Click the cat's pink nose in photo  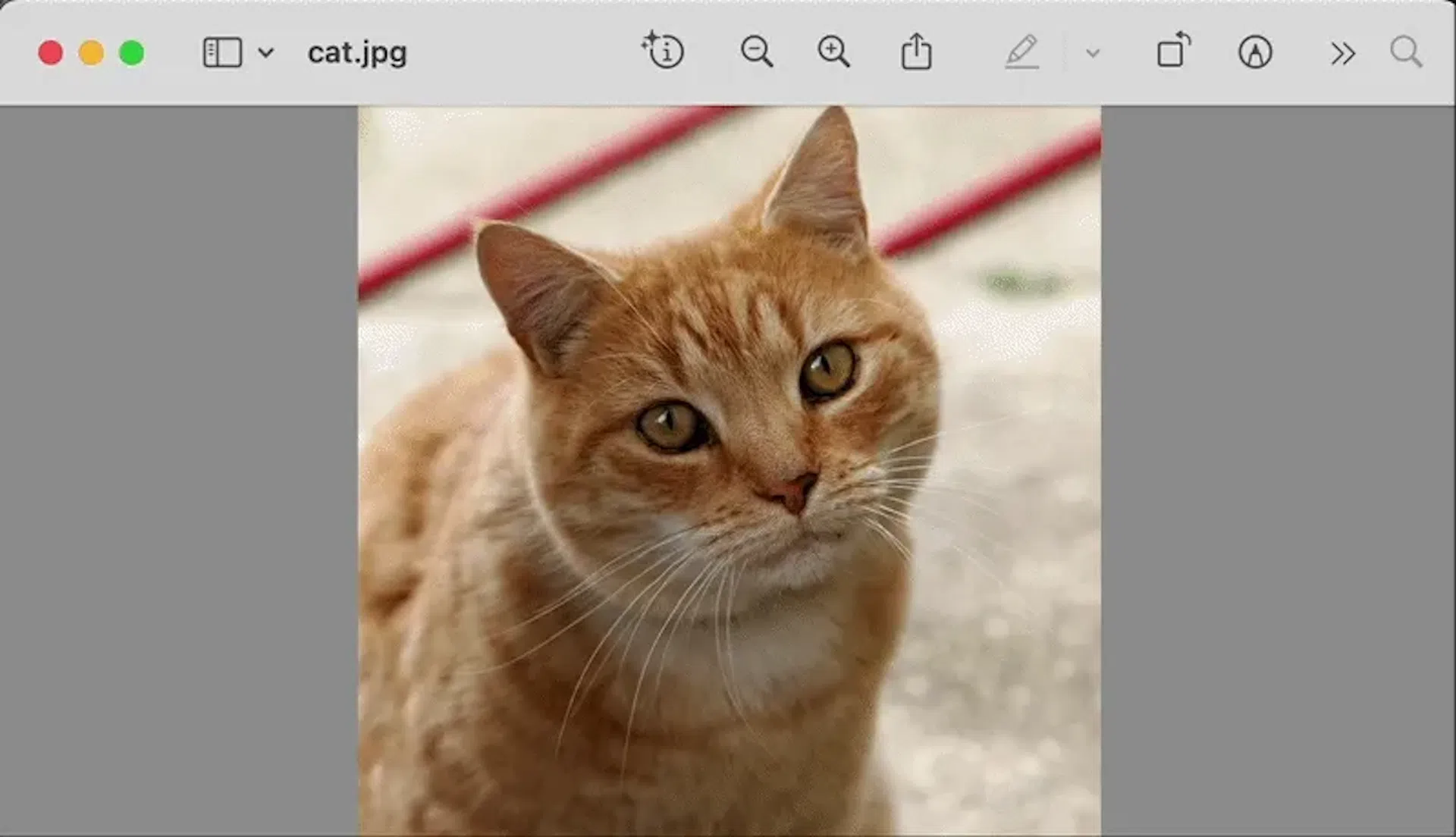pyautogui.click(x=792, y=491)
